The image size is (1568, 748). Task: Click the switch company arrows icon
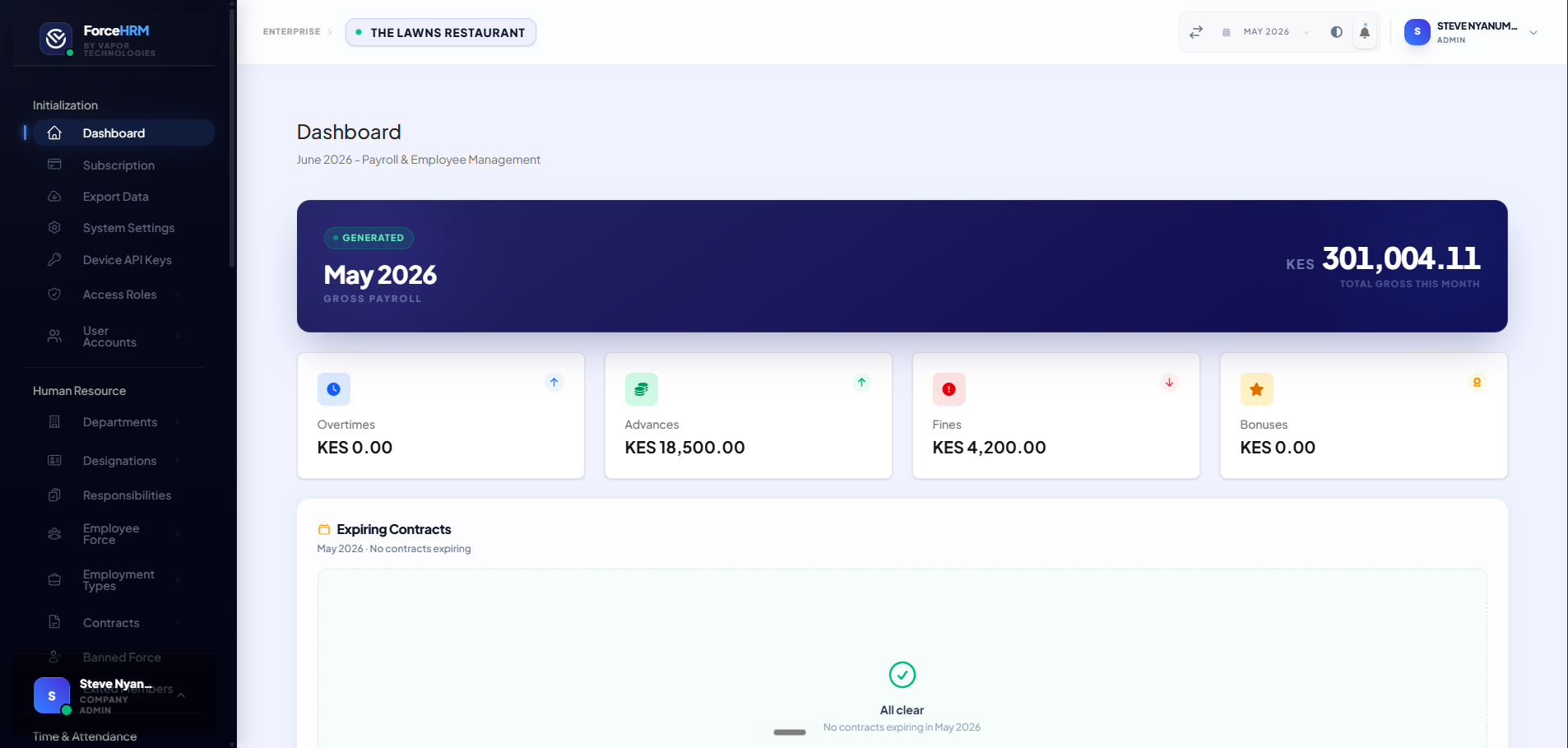click(x=1196, y=32)
